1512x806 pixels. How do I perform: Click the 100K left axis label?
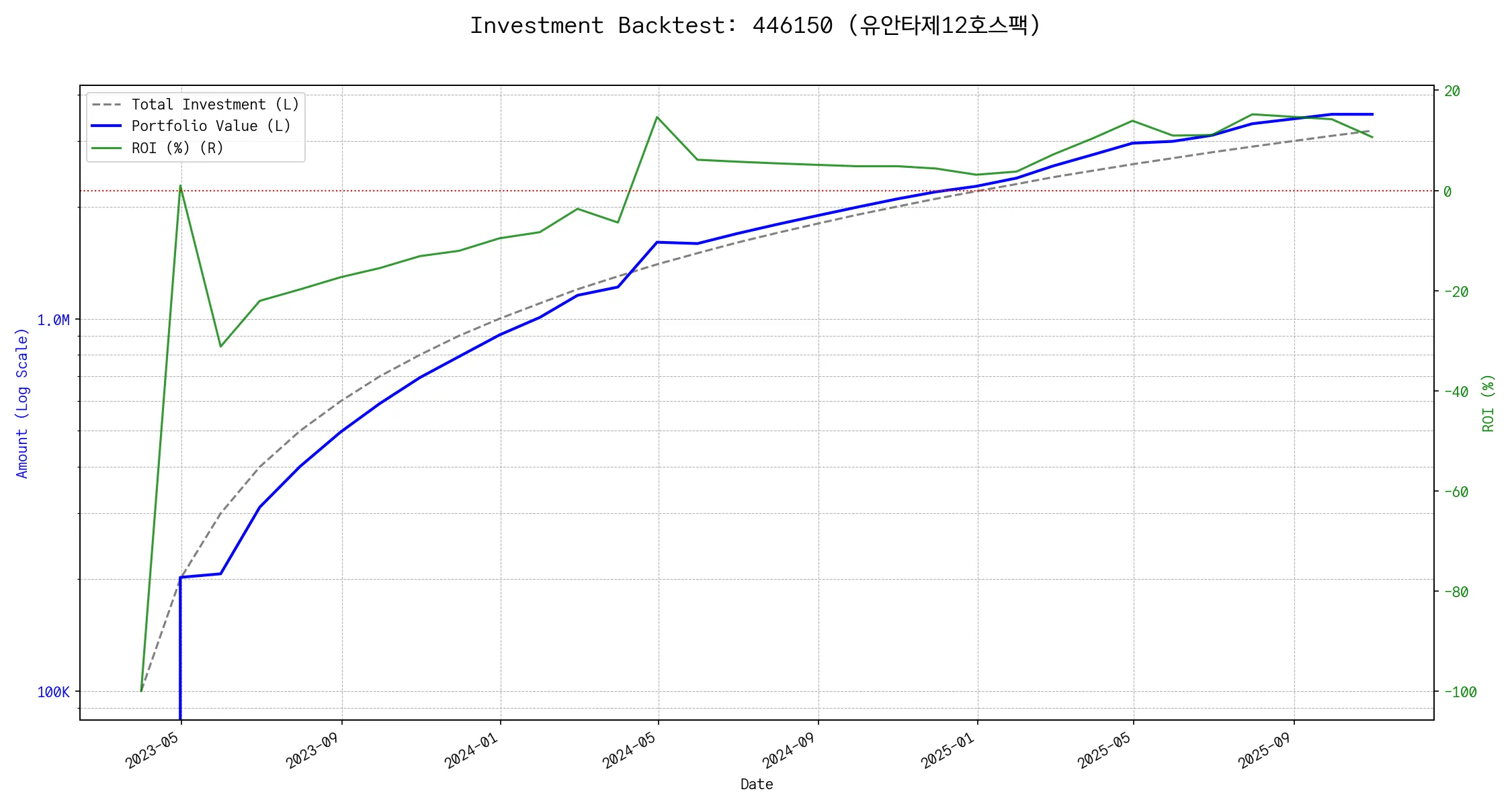click(x=53, y=692)
